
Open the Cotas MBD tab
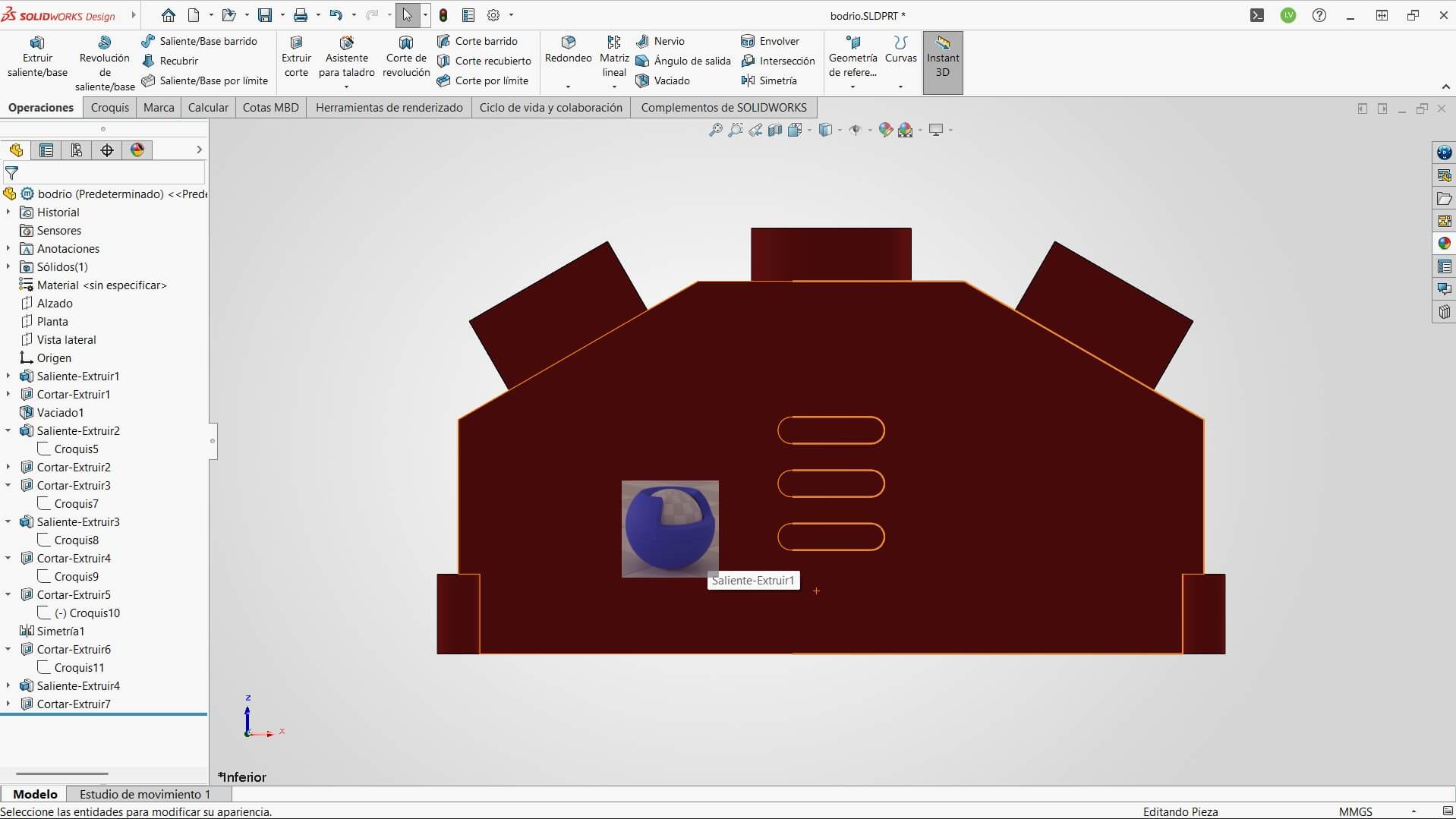pos(270,108)
